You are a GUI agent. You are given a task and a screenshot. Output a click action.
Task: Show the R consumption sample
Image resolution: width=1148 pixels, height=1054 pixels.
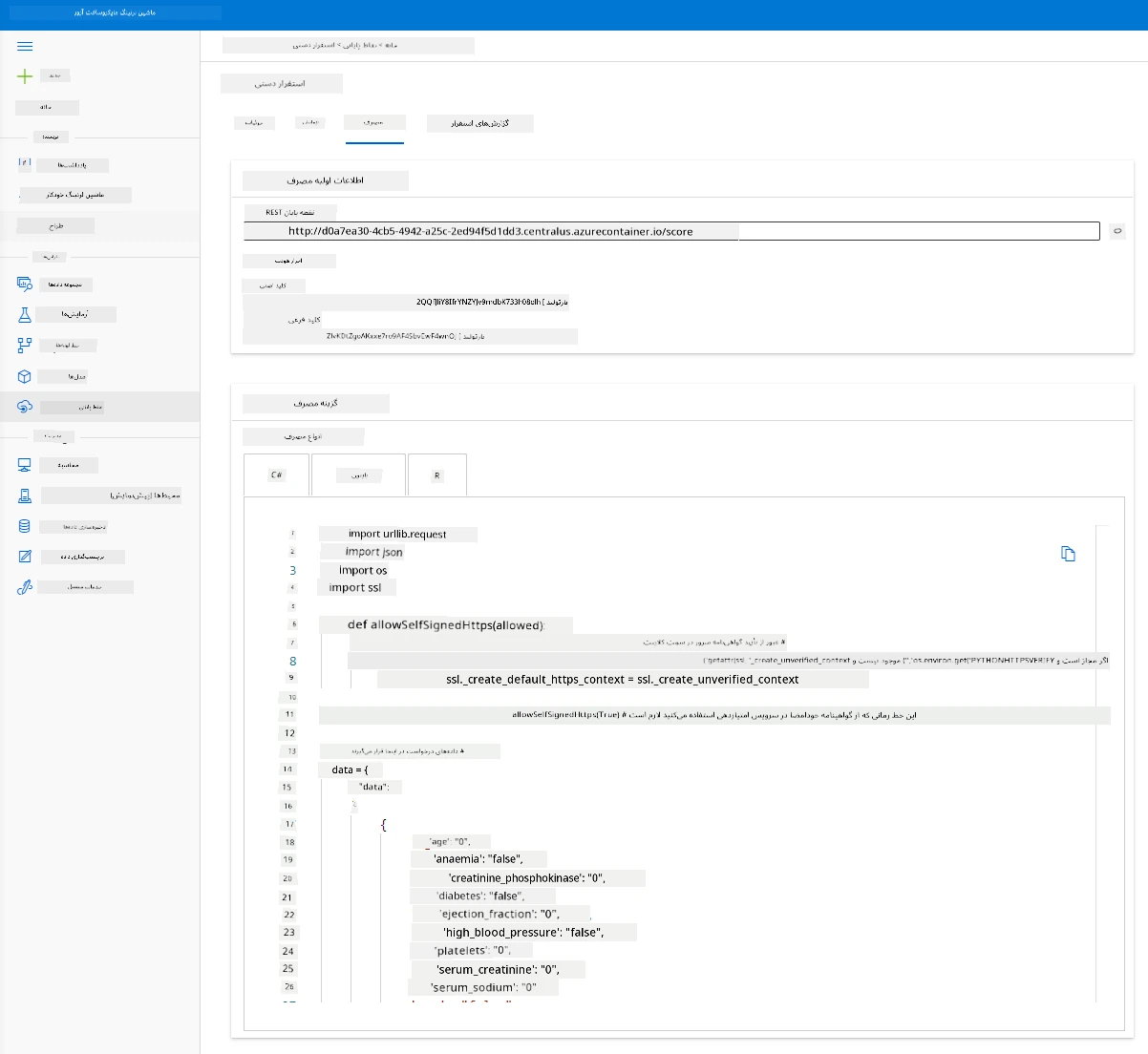tap(437, 474)
